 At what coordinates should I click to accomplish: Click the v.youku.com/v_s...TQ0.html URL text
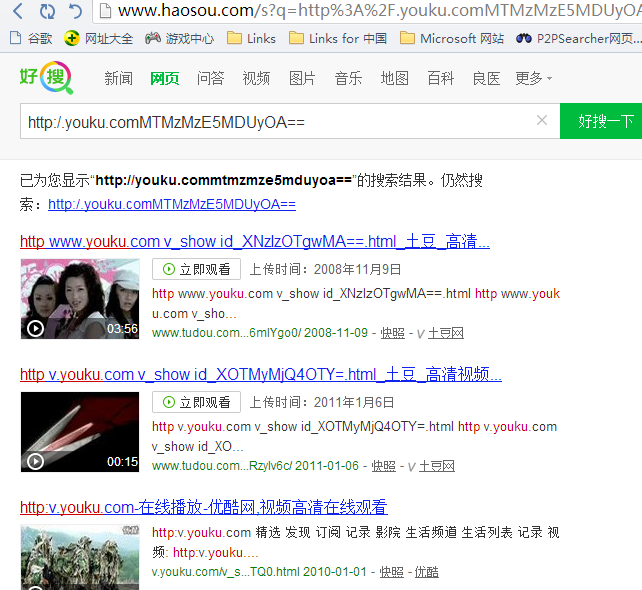225,572
